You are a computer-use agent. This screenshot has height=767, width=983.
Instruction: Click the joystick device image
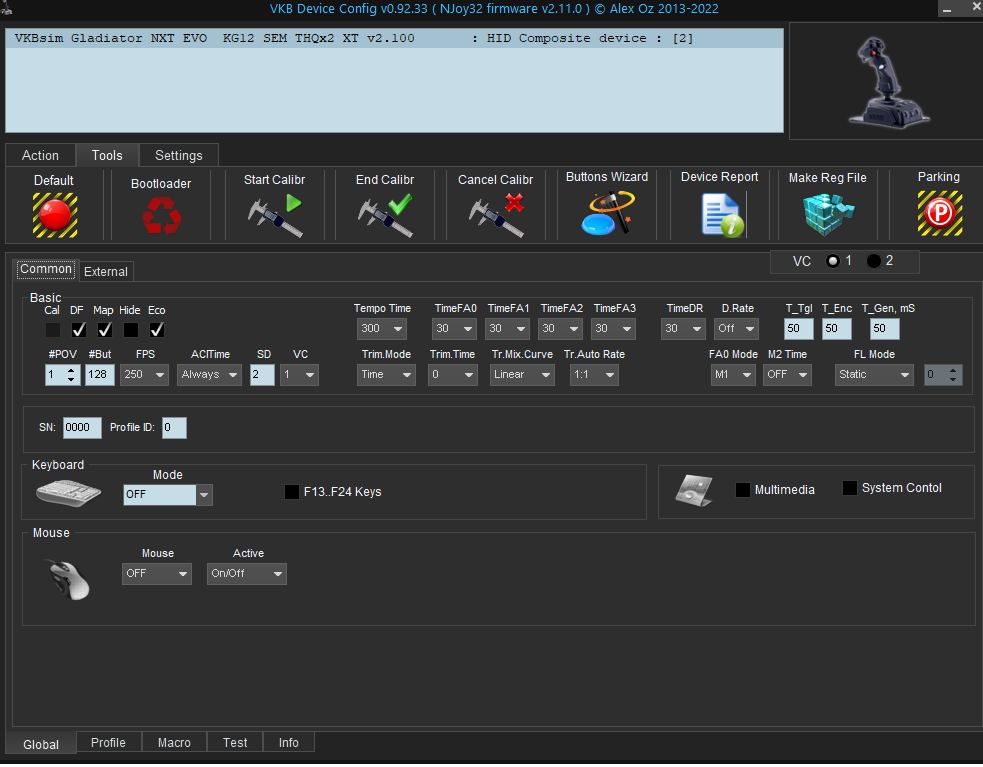pos(888,82)
